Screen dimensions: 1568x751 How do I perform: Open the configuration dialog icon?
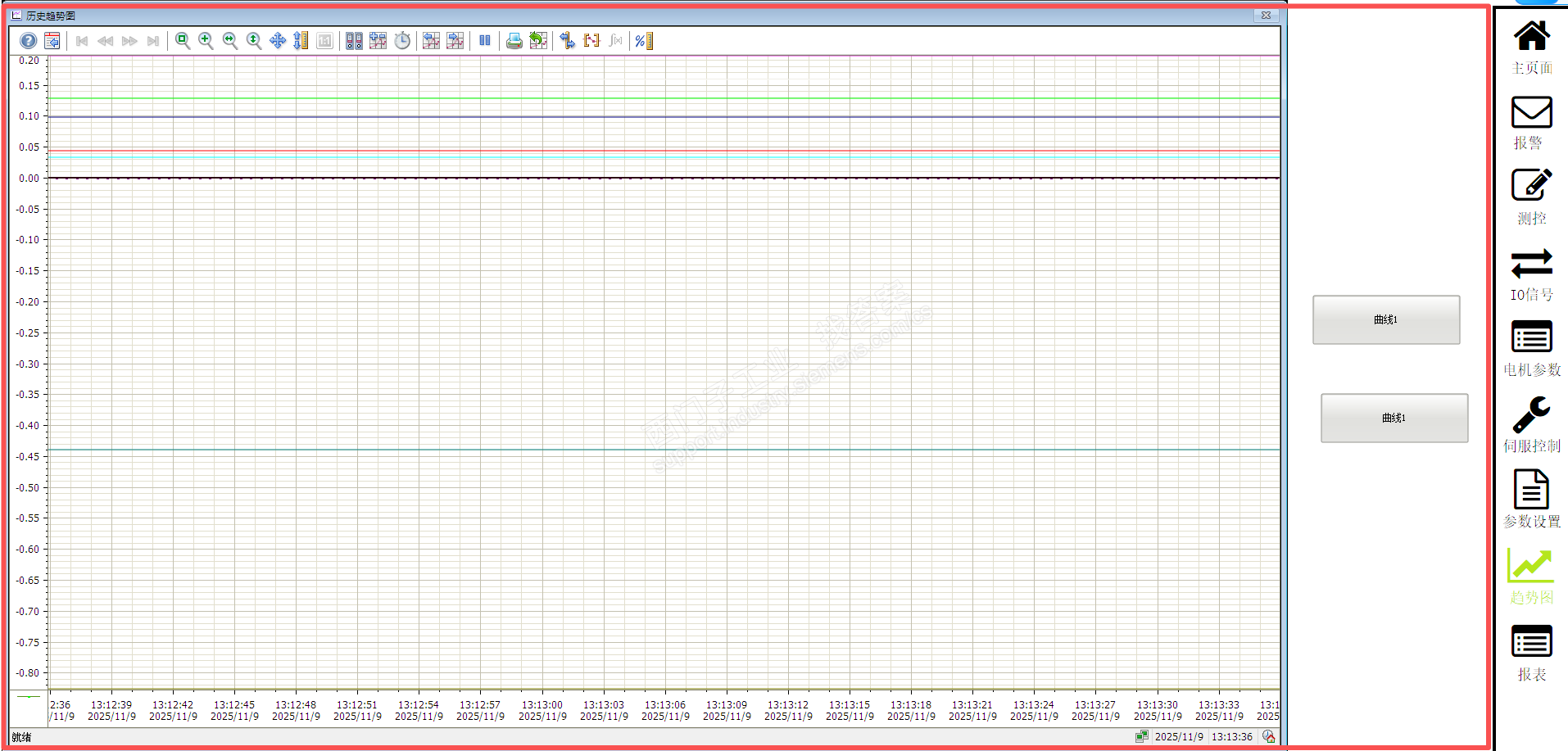pos(52,41)
